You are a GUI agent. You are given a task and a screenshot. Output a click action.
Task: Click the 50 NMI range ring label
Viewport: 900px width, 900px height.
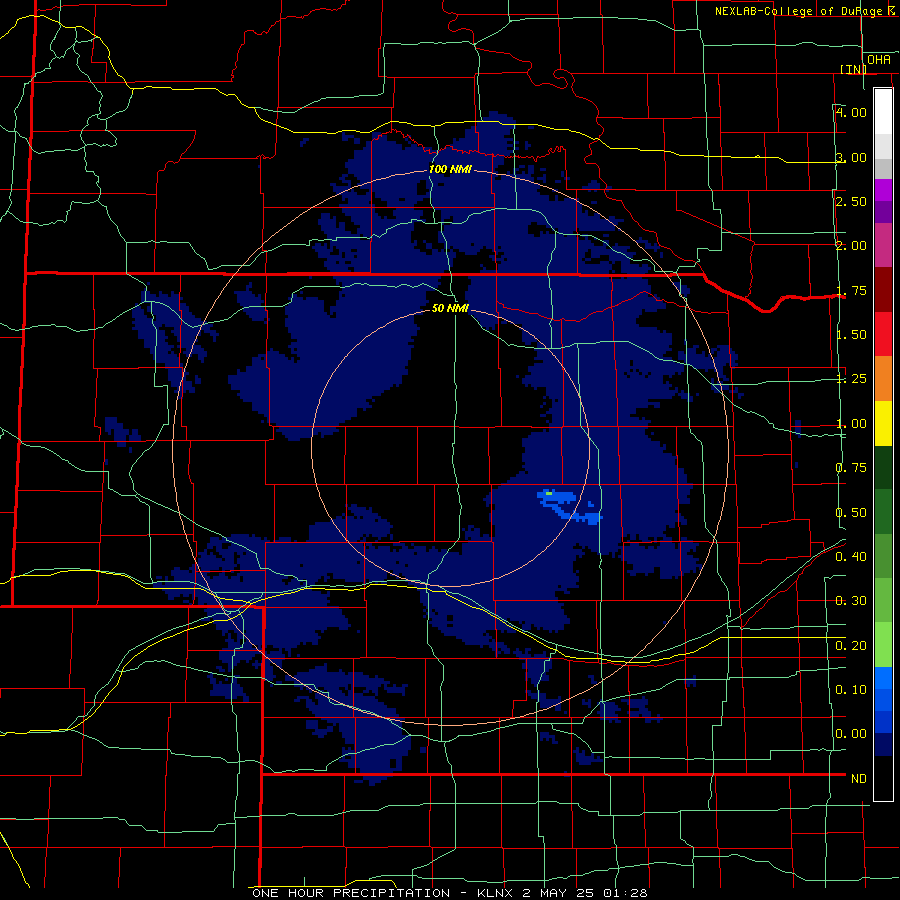[x=451, y=308]
